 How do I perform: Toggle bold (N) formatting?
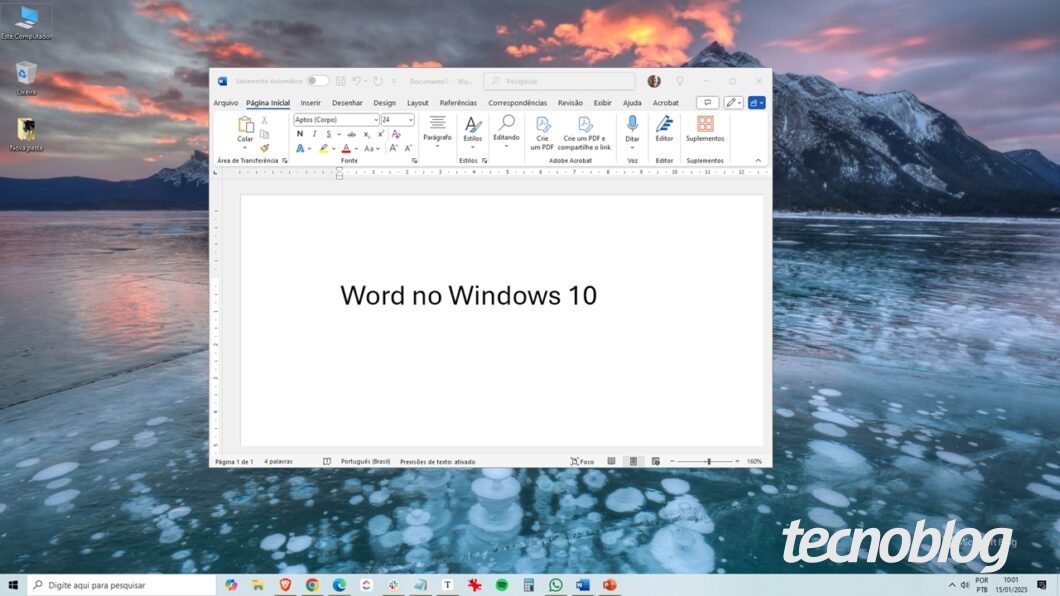[x=300, y=134]
